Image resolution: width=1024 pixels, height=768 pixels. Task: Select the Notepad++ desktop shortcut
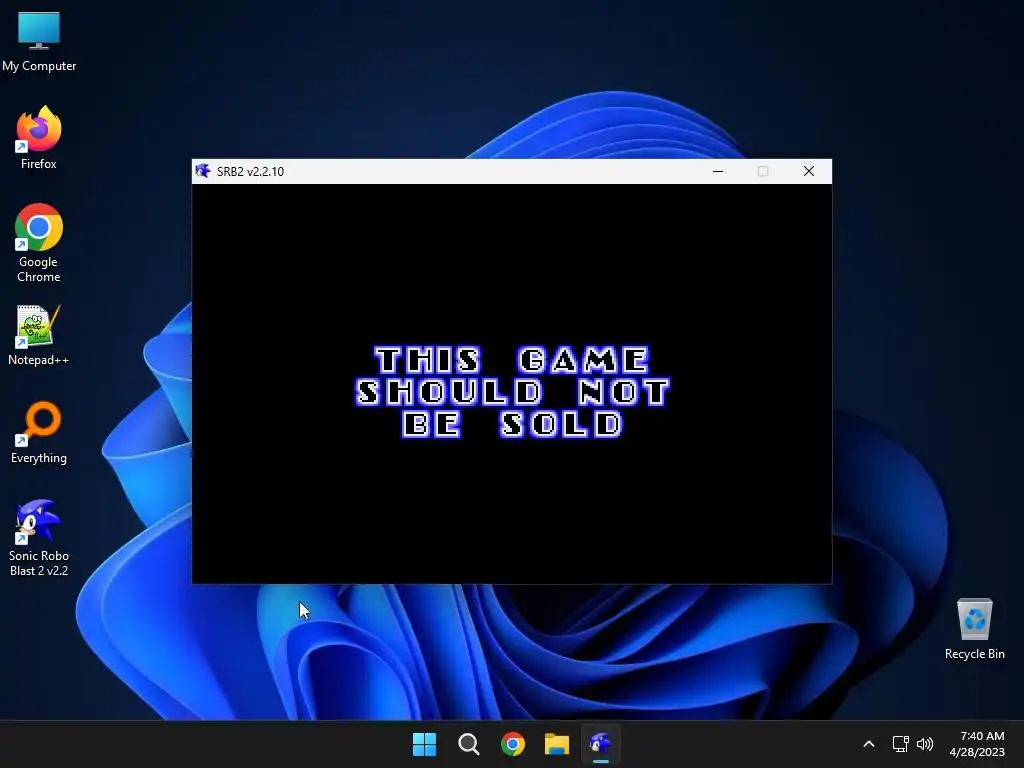39,335
